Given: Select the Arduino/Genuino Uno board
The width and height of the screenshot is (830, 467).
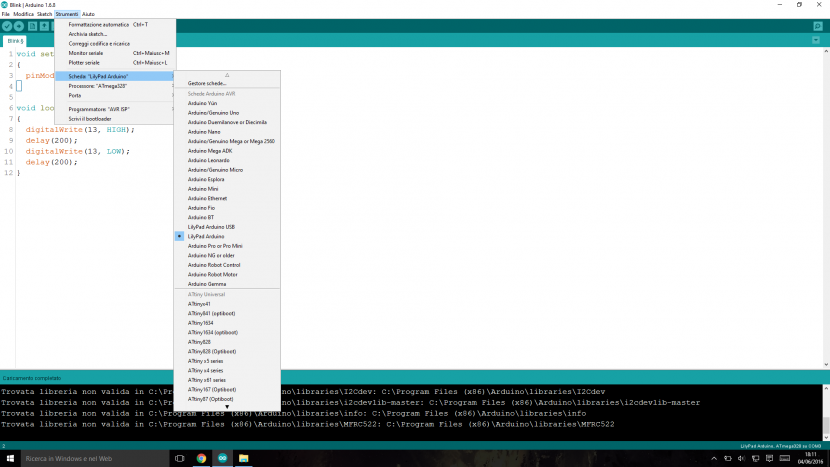Looking at the screenshot, I should (227, 113).
